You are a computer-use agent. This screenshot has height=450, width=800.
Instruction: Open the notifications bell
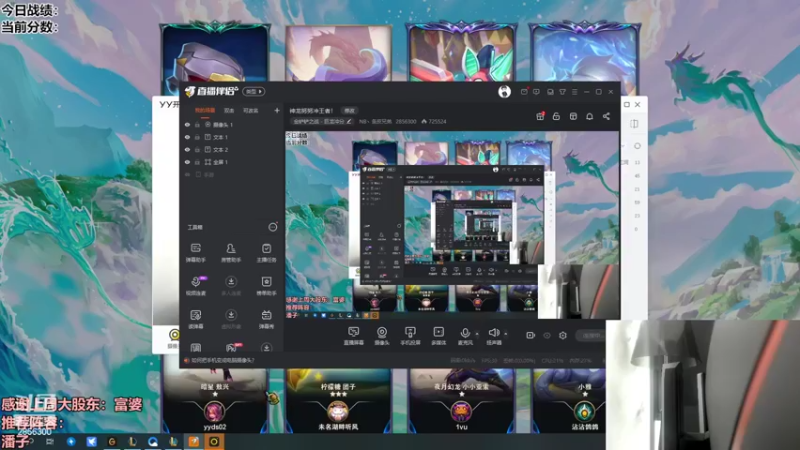589,116
